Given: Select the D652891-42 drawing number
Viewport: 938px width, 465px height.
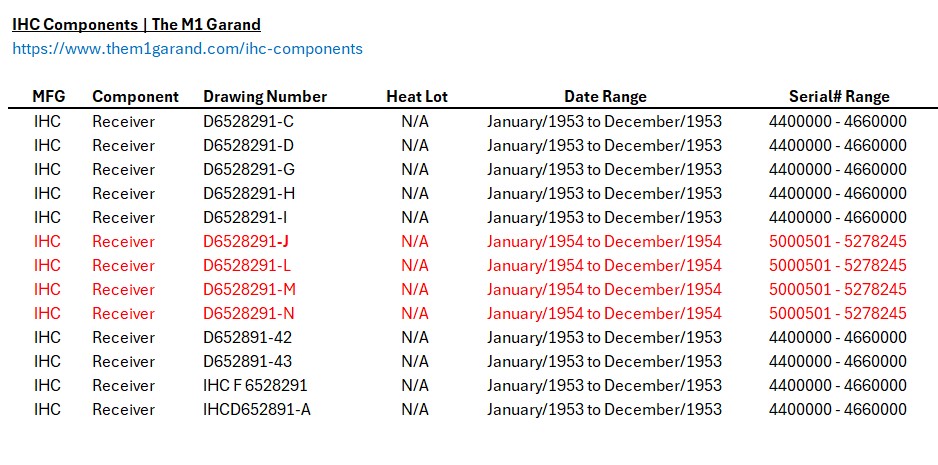Looking at the screenshot, I should point(248,337).
